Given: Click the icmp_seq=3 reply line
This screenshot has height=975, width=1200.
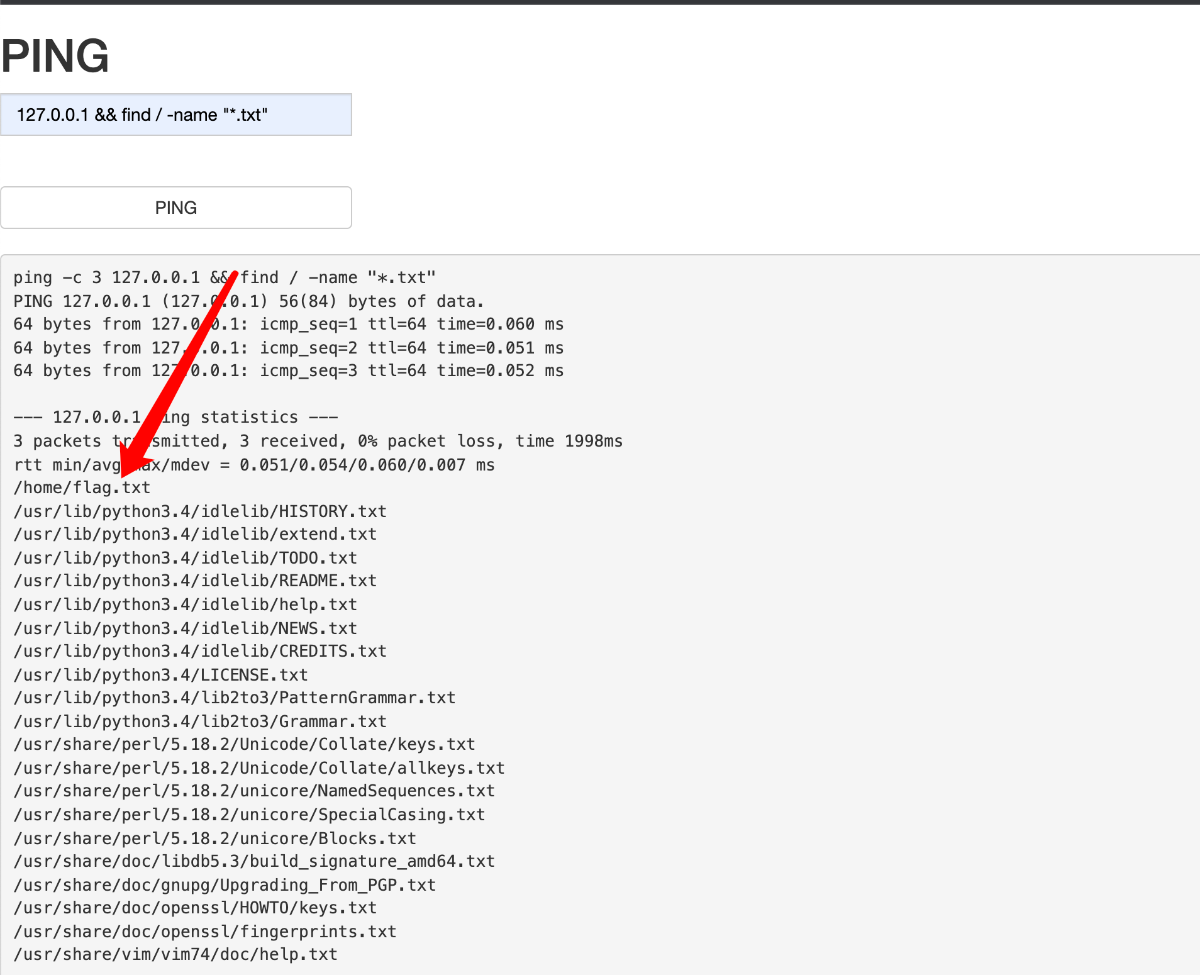Looking at the screenshot, I should [x=289, y=371].
